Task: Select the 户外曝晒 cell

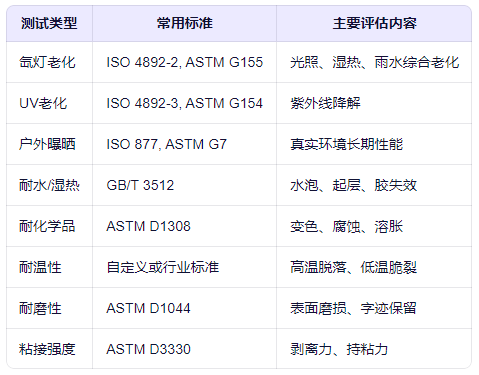Action: click(x=49, y=144)
